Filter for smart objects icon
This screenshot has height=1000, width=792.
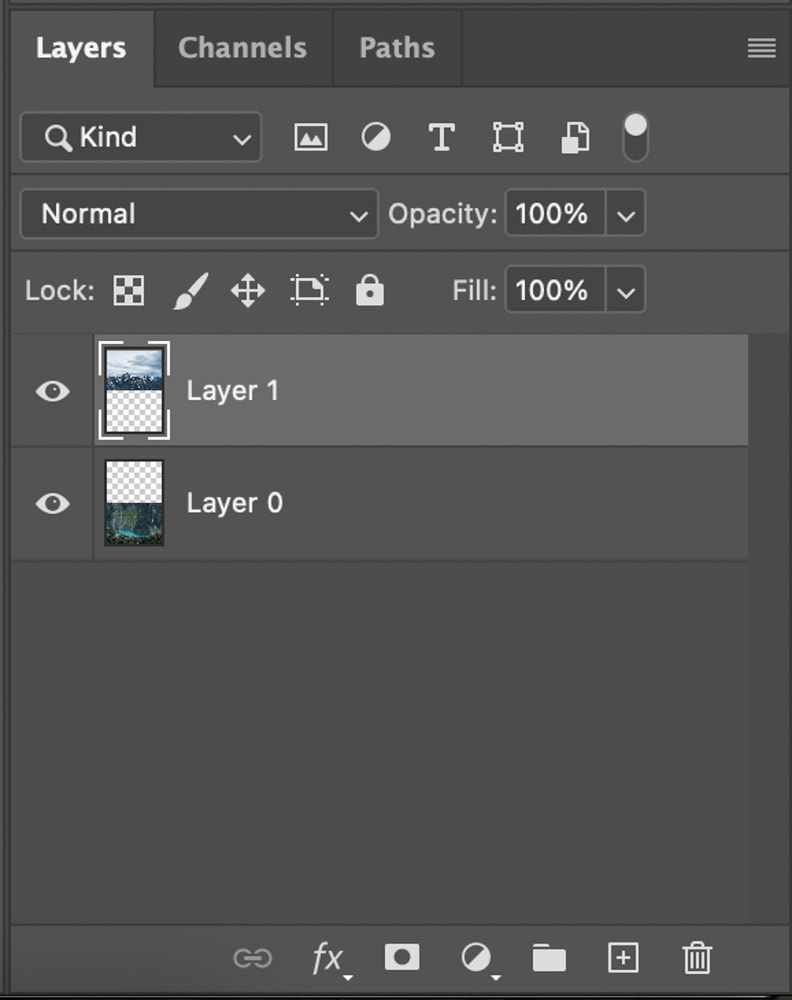(575, 138)
